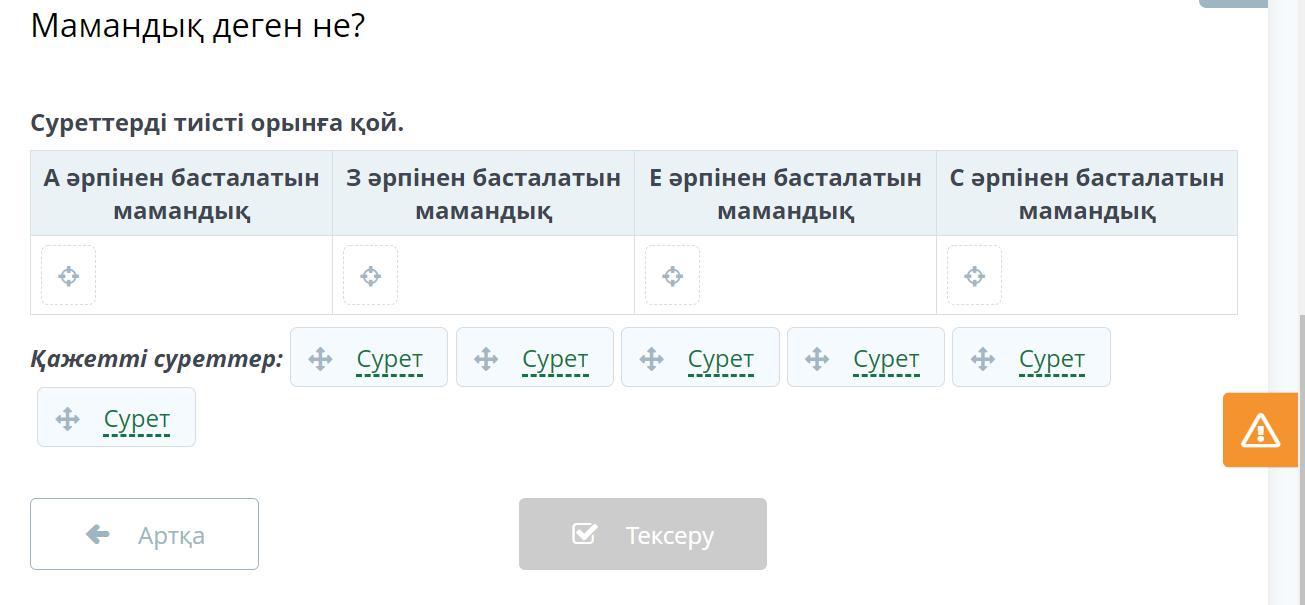Click the move handle on the second-row Сурет chip
The width and height of the screenshot is (1305, 605).
tap(67, 419)
